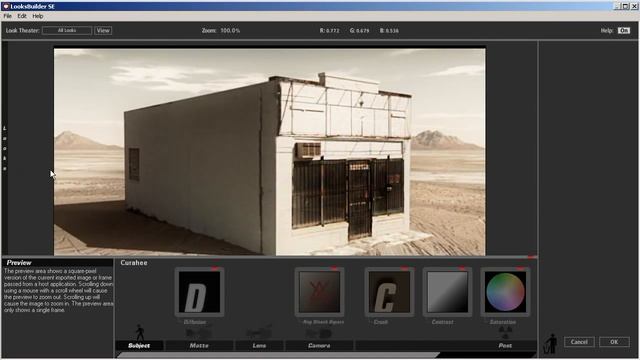Image resolution: width=640 pixels, height=360 pixels.
Task: Click the G: 0.679 readout
Action: pyautogui.click(x=359, y=31)
